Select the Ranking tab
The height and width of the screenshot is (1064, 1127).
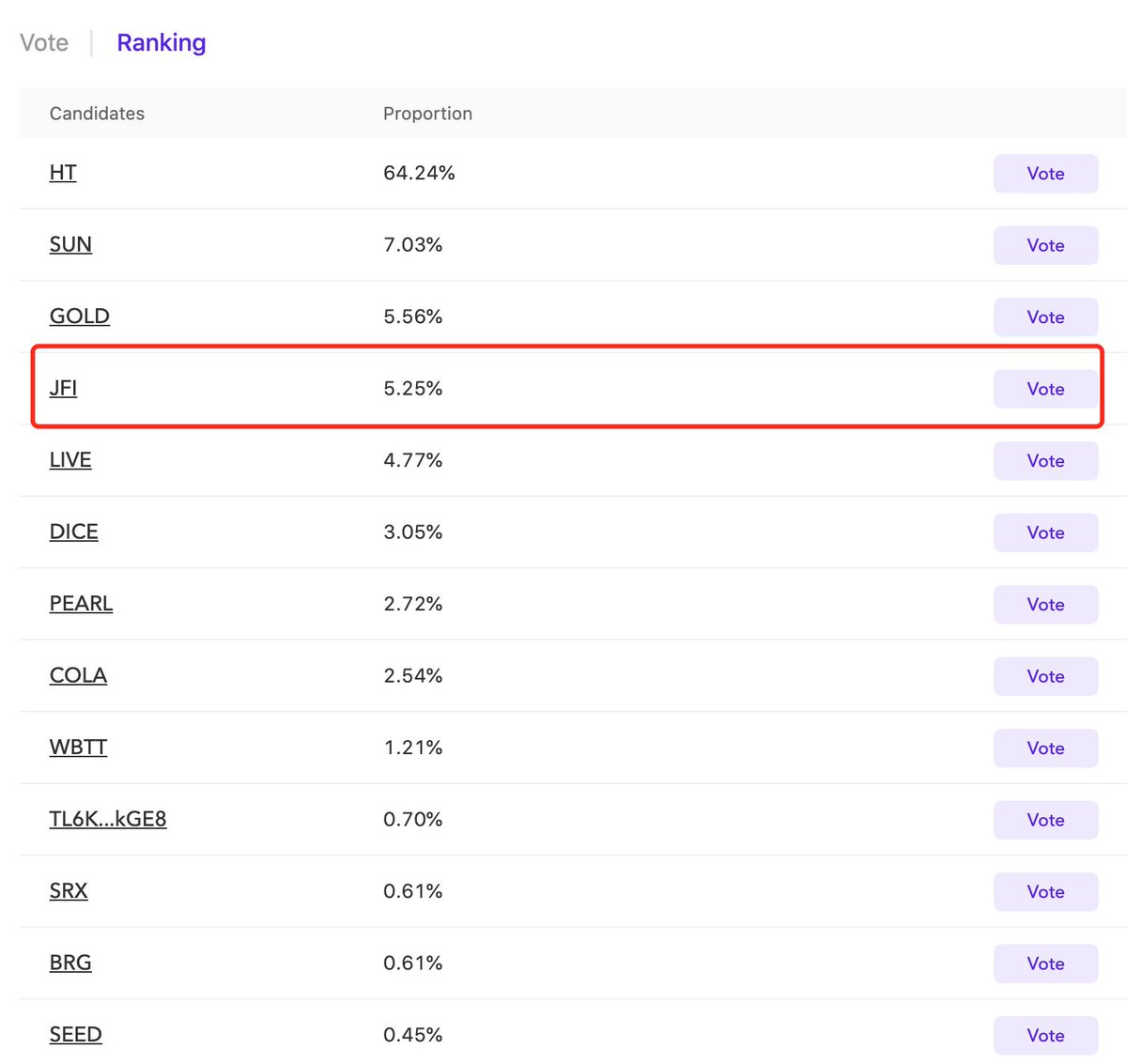point(162,43)
